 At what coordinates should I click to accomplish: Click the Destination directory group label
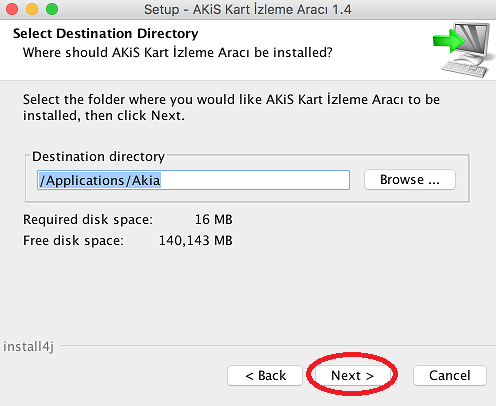click(98, 156)
